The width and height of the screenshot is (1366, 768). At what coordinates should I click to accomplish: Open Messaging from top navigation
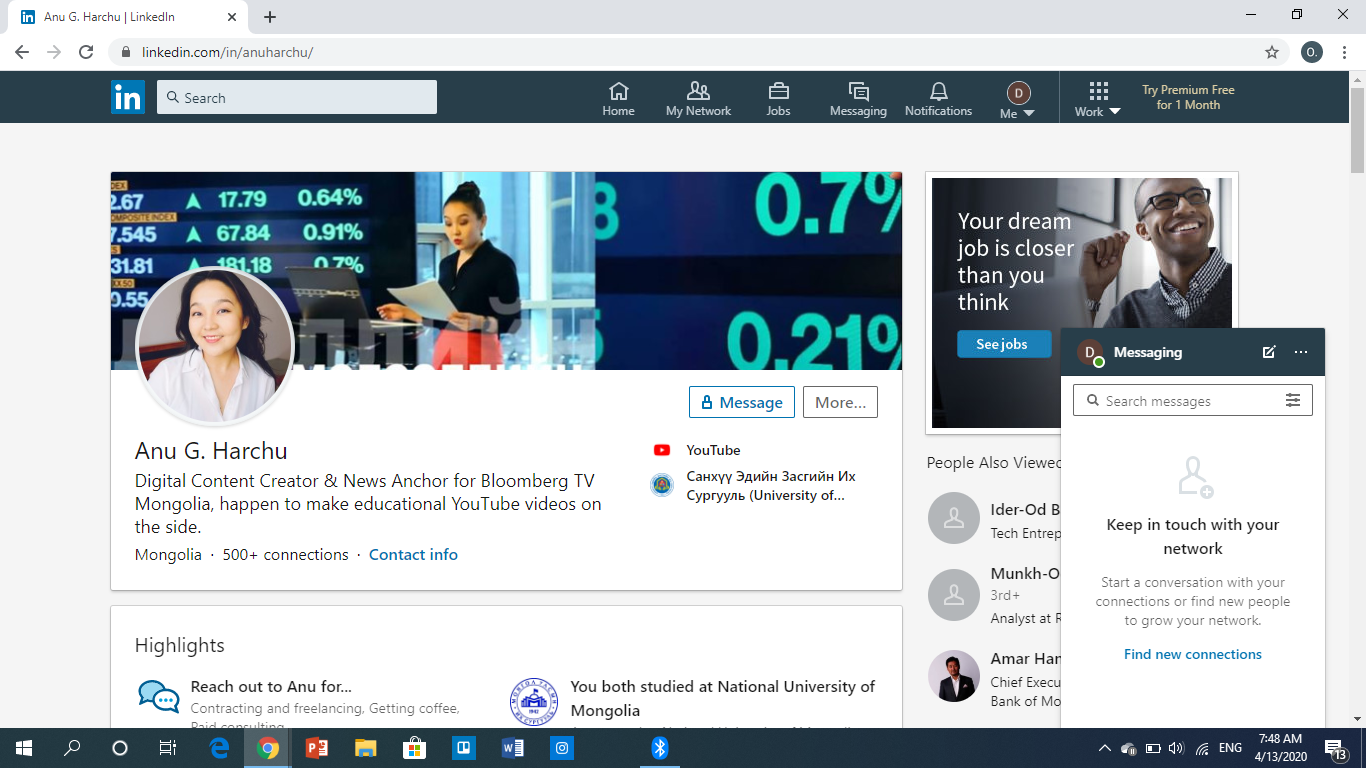pos(858,99)
